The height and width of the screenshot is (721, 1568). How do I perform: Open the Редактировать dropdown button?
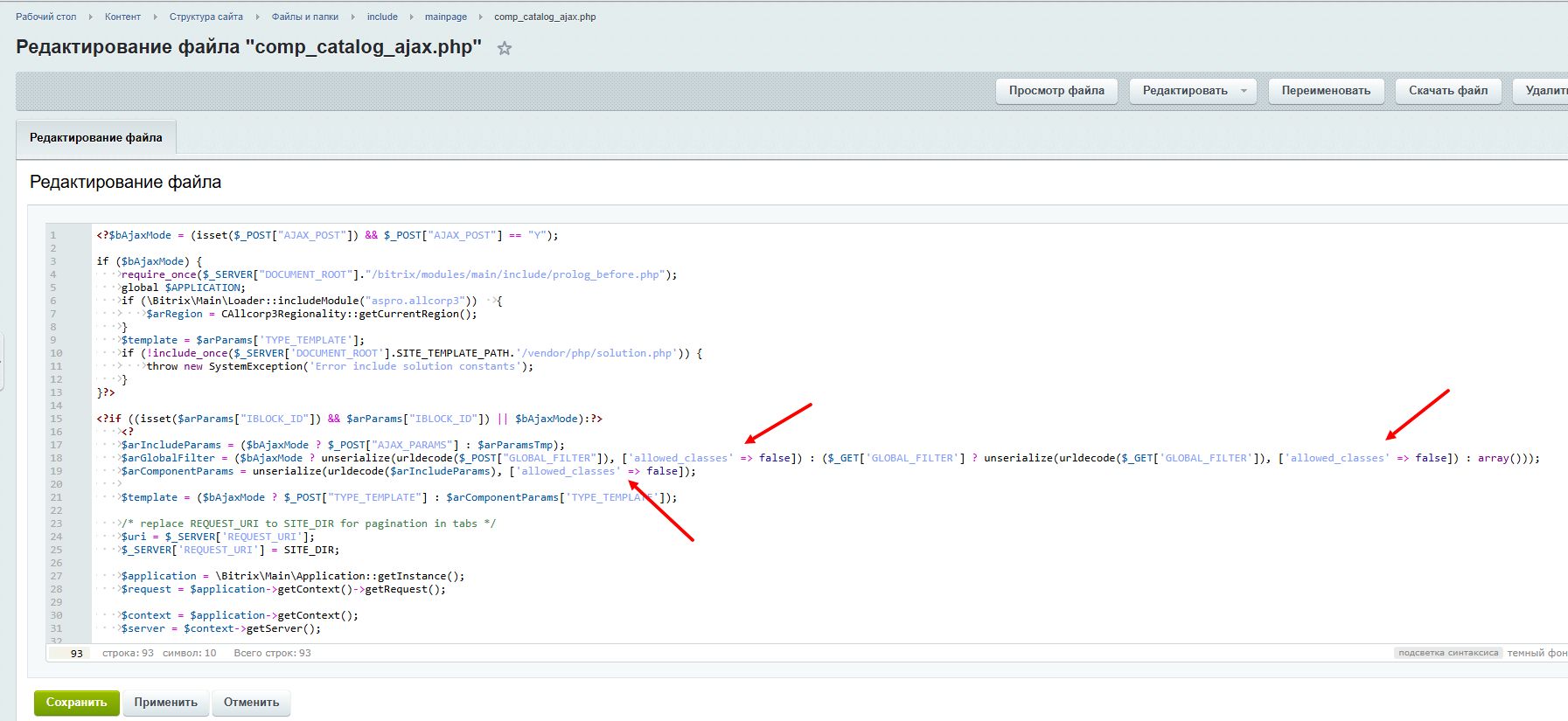point(1193,91)
